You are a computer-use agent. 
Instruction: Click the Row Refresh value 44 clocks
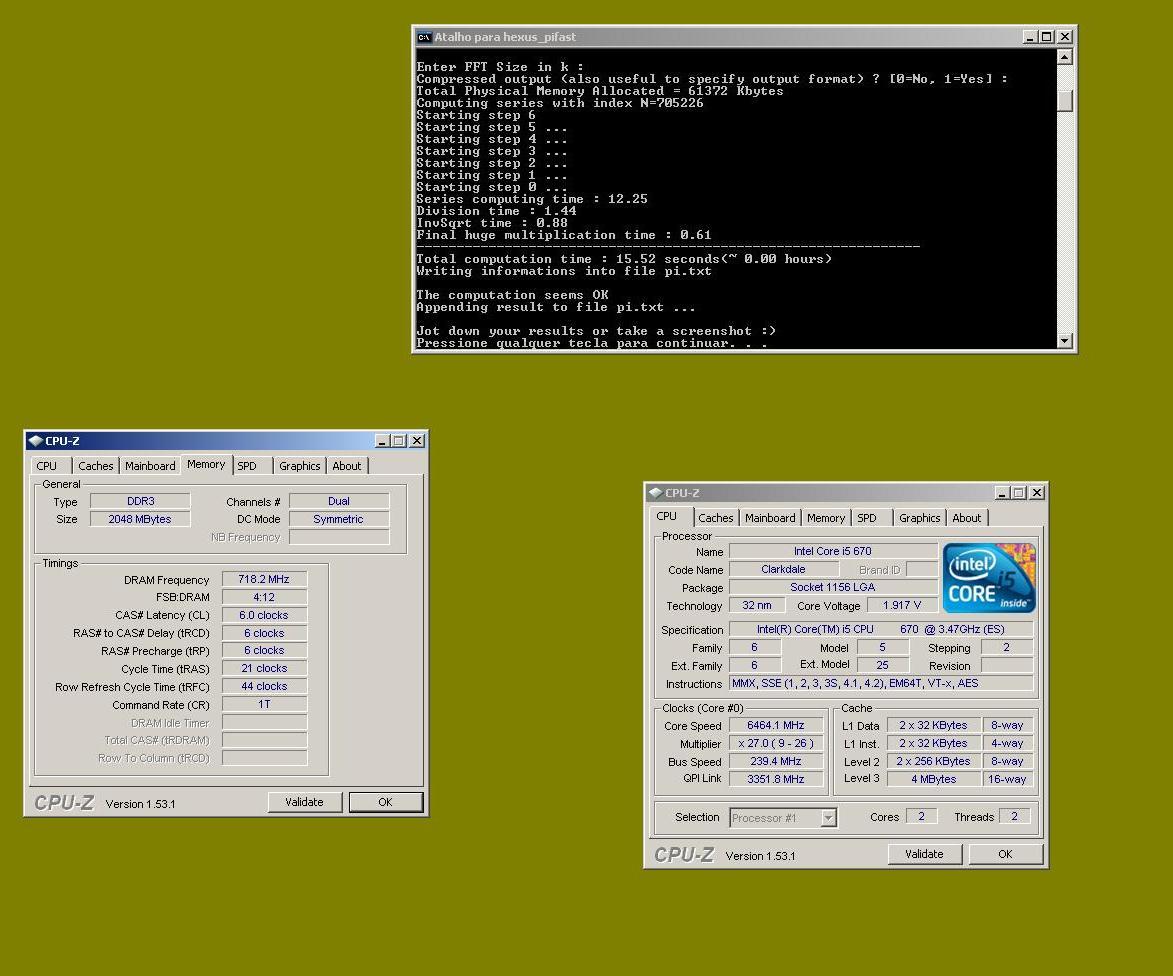pos(264,687)
